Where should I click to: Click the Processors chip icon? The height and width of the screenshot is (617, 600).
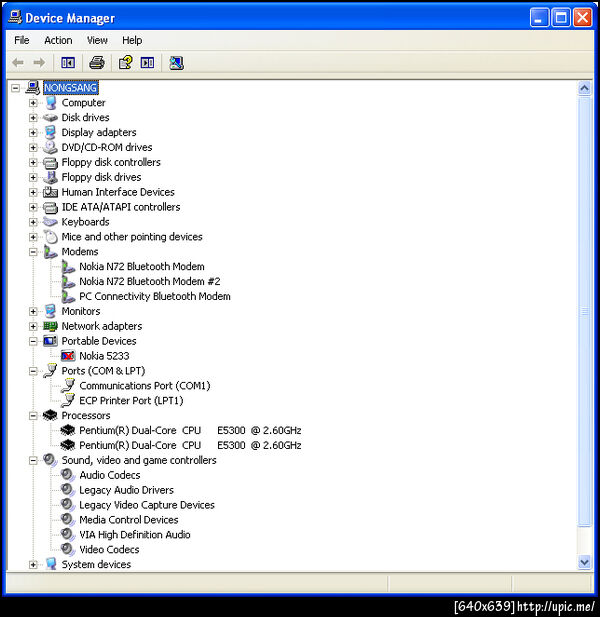tap(50, 415)
